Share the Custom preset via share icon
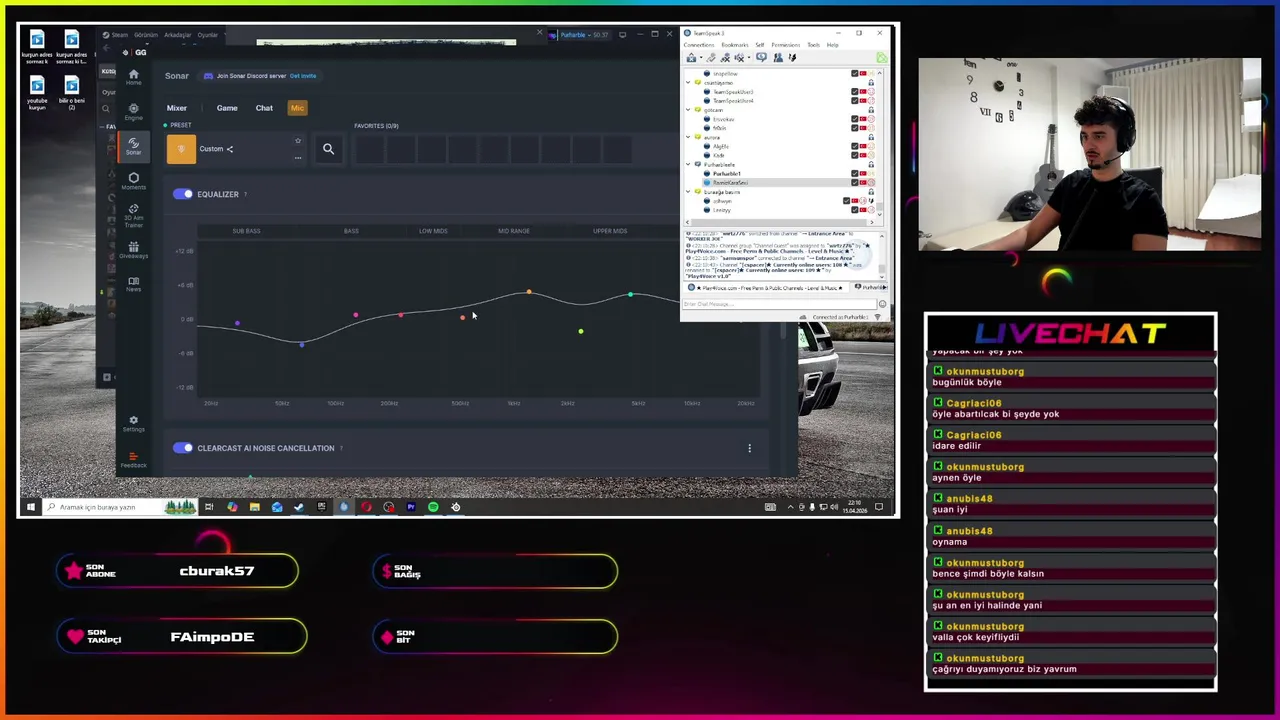 229,149
